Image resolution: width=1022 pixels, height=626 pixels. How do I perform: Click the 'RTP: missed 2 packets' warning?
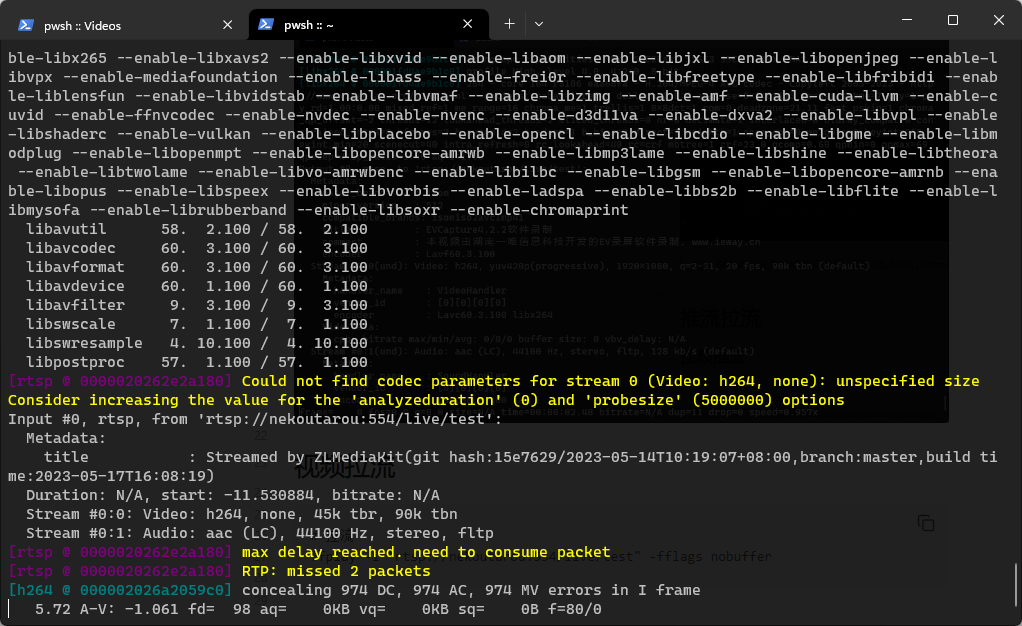(x=336, y=571)
